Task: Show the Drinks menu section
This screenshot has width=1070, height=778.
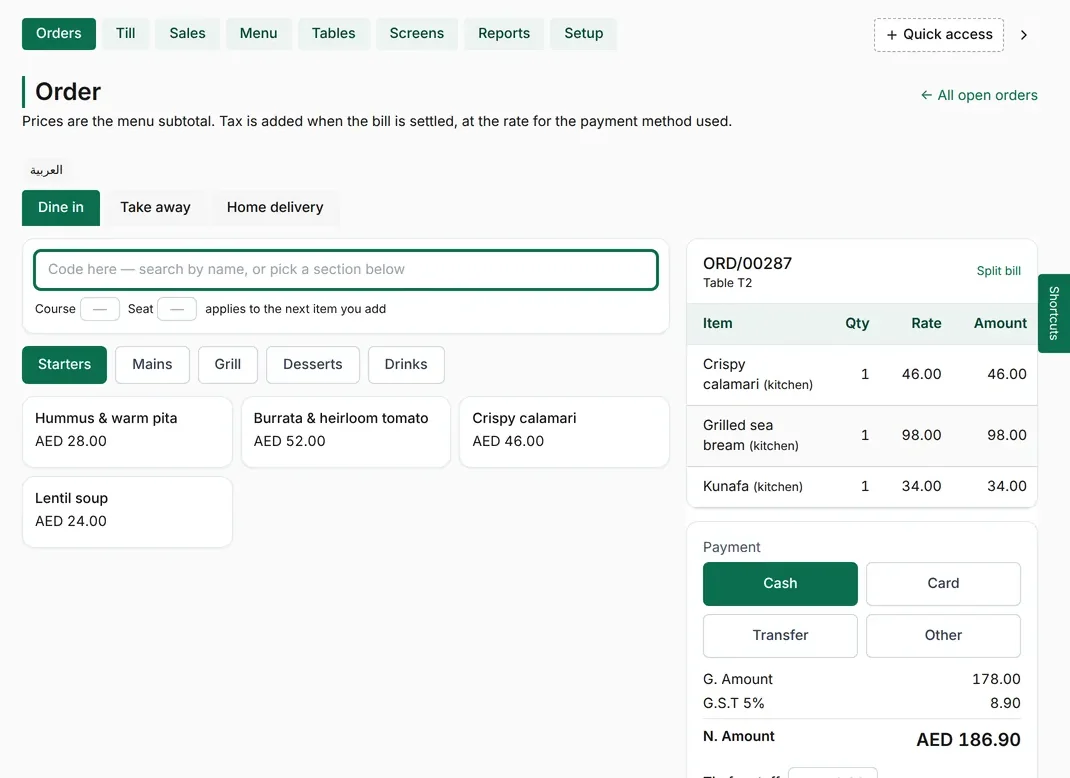Action: tap(406, 364)
